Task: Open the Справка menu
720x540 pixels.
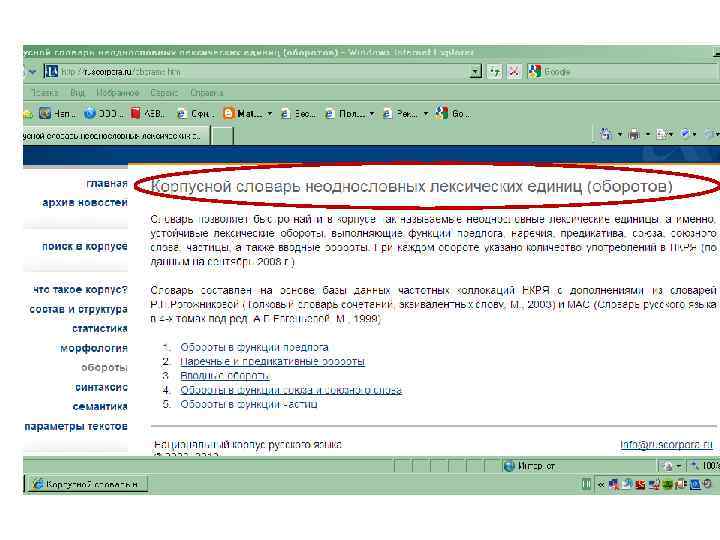Action: [x=207, y=93]
